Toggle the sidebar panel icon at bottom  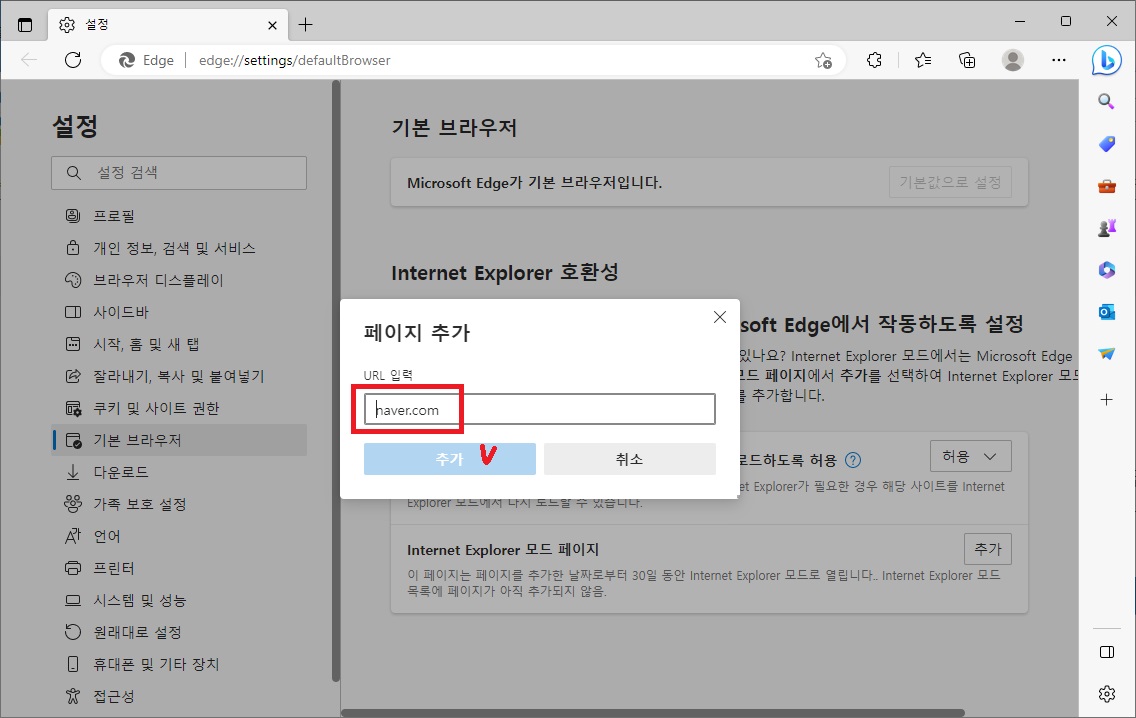click(x=1106, y=652)
